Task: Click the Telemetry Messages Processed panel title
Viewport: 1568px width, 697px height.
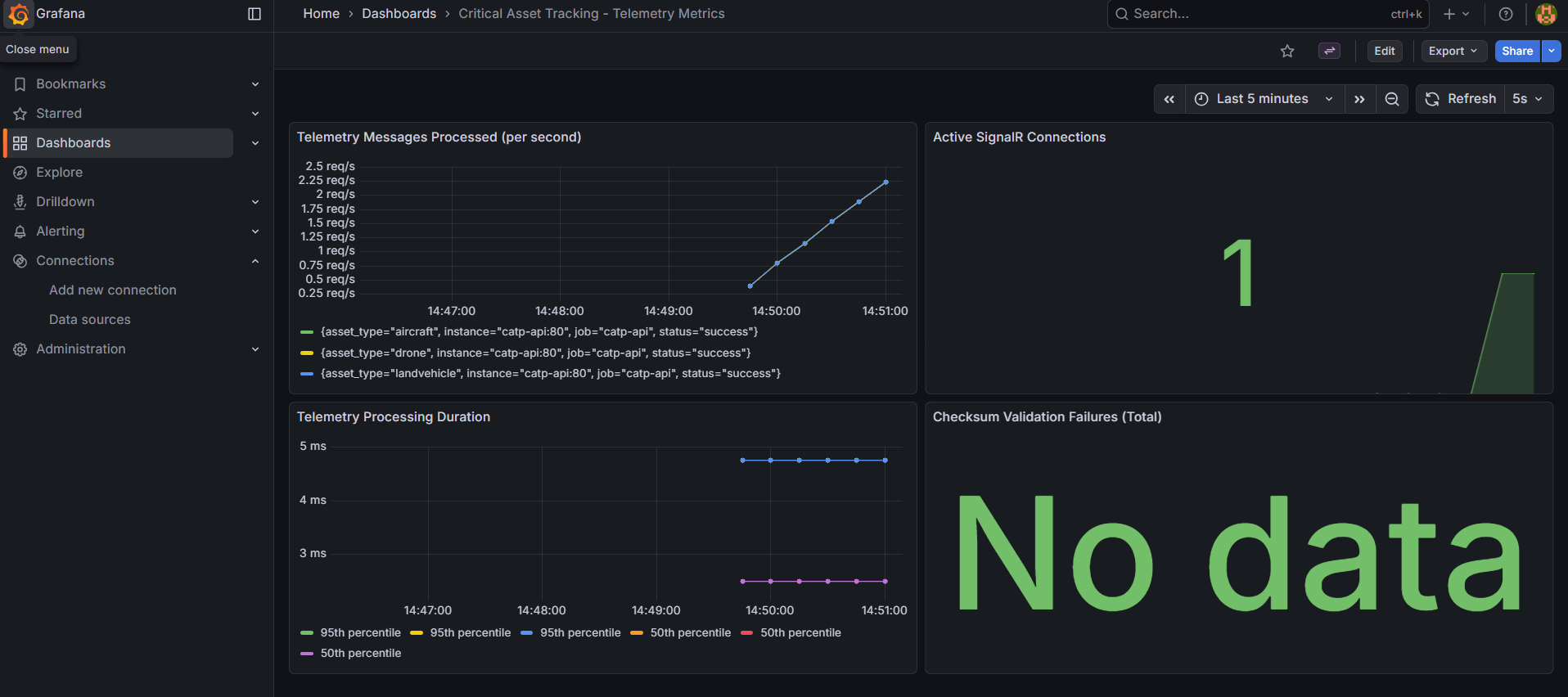Action: 439,137
